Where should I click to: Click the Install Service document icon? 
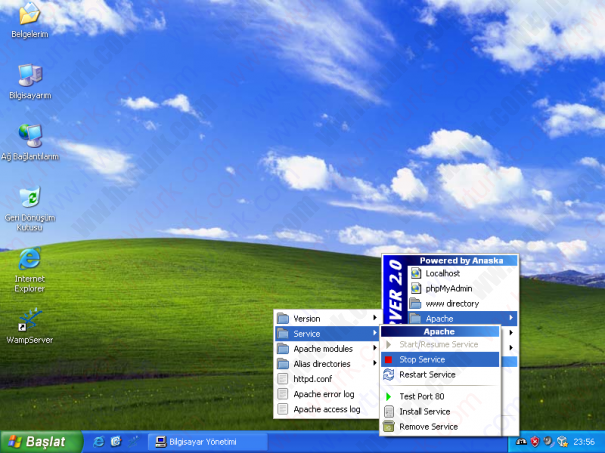389,412
